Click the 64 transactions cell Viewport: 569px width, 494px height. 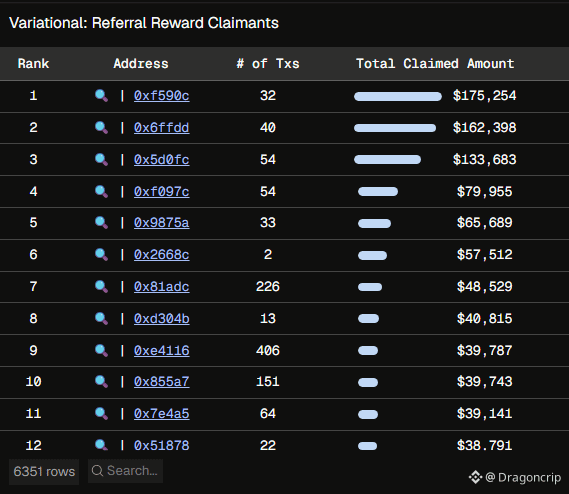[268, 414]
